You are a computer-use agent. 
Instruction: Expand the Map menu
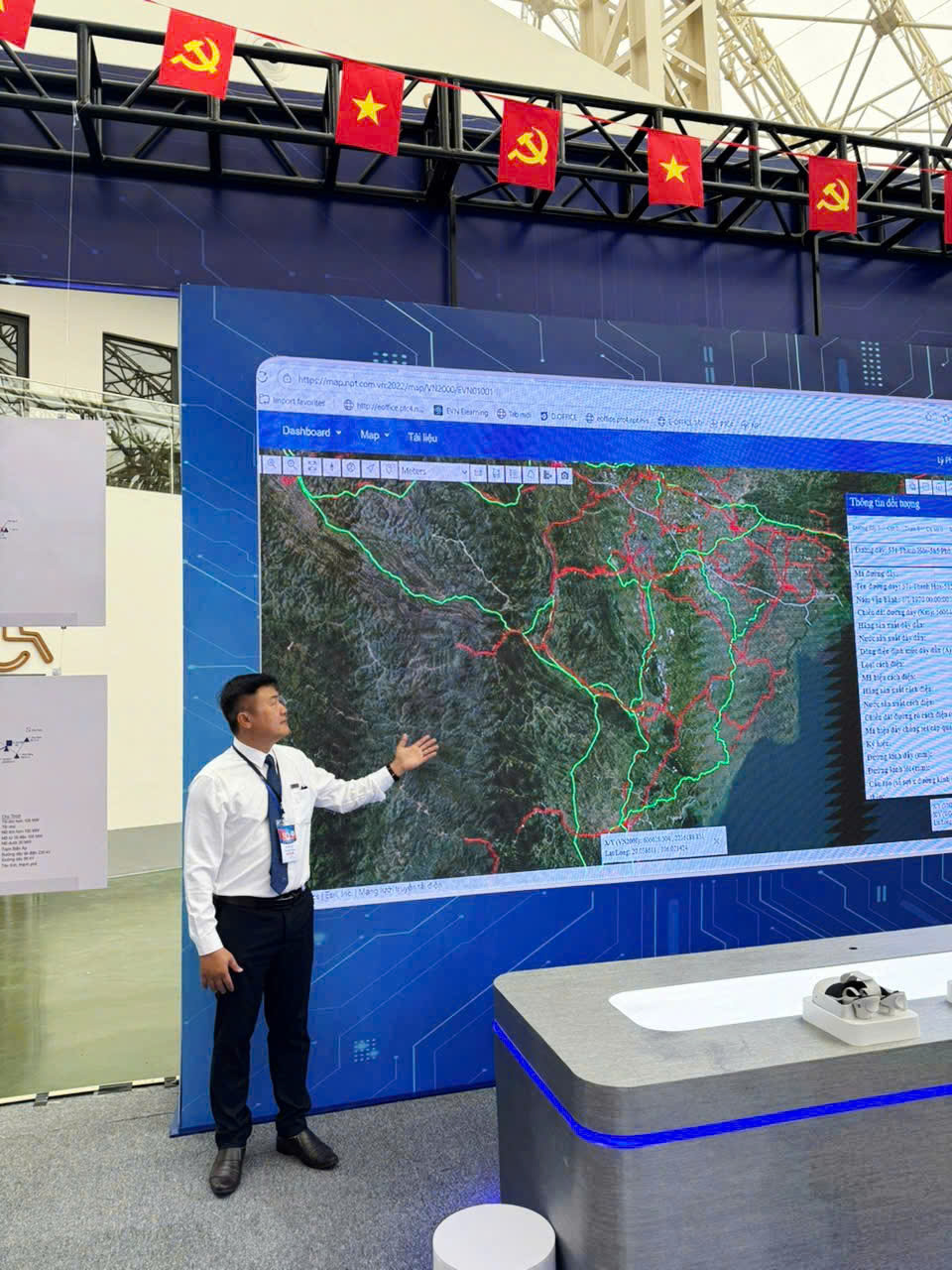(374, 435)
